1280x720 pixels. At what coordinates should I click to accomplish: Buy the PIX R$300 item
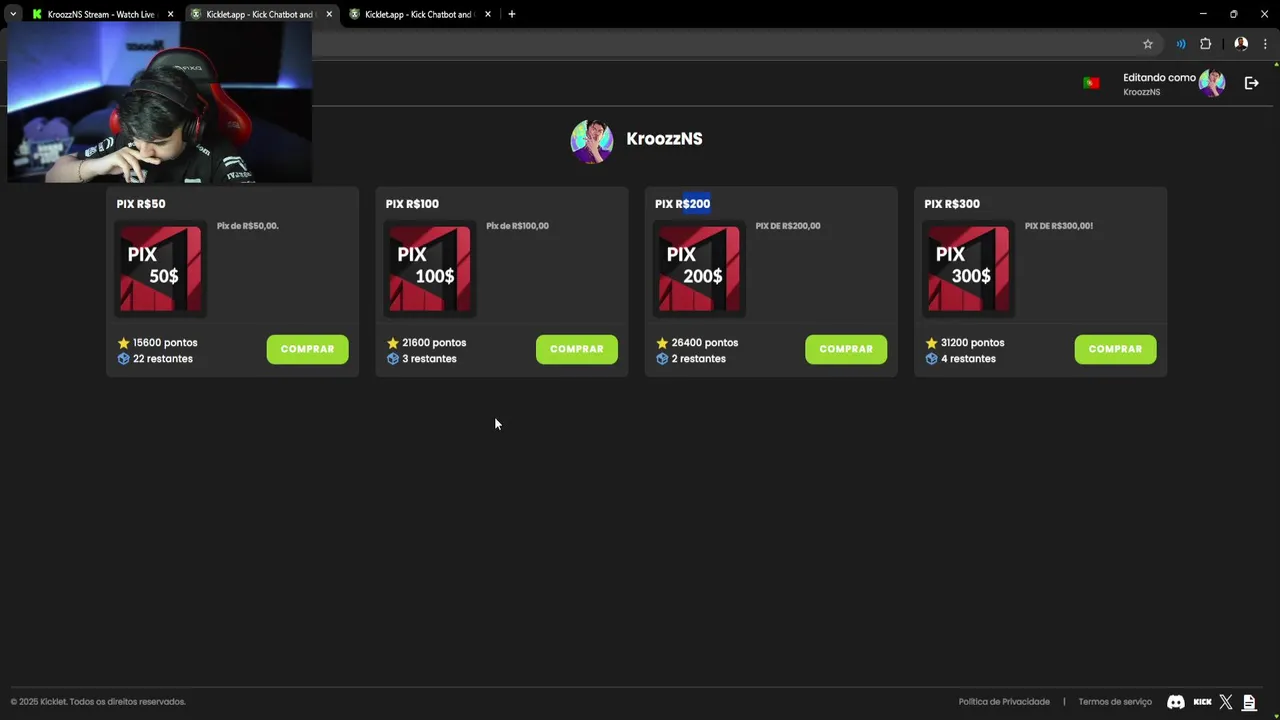pyautogui.click(x=1115, y=349)
